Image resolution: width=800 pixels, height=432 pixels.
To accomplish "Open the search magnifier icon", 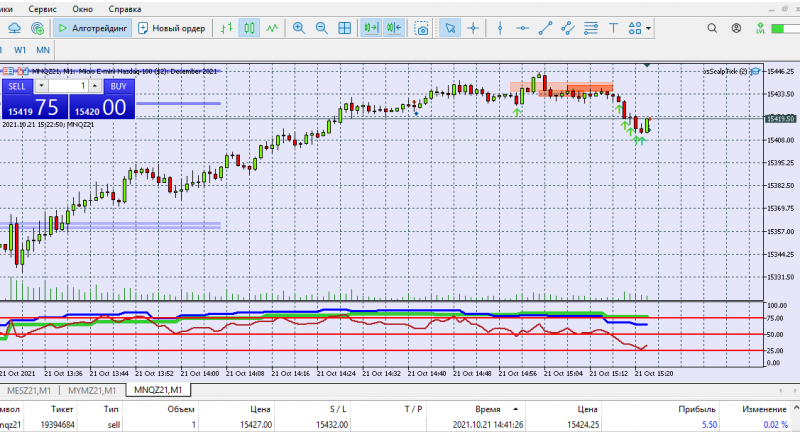I will 712,28.
